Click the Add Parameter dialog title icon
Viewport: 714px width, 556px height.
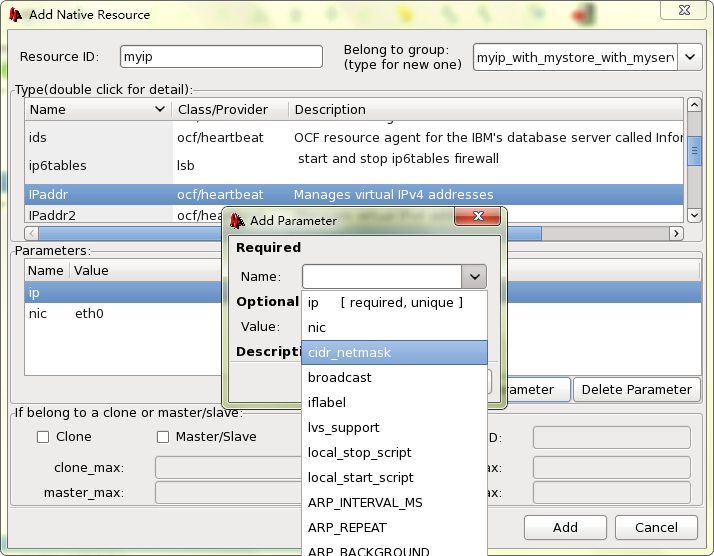click(238, 220)
